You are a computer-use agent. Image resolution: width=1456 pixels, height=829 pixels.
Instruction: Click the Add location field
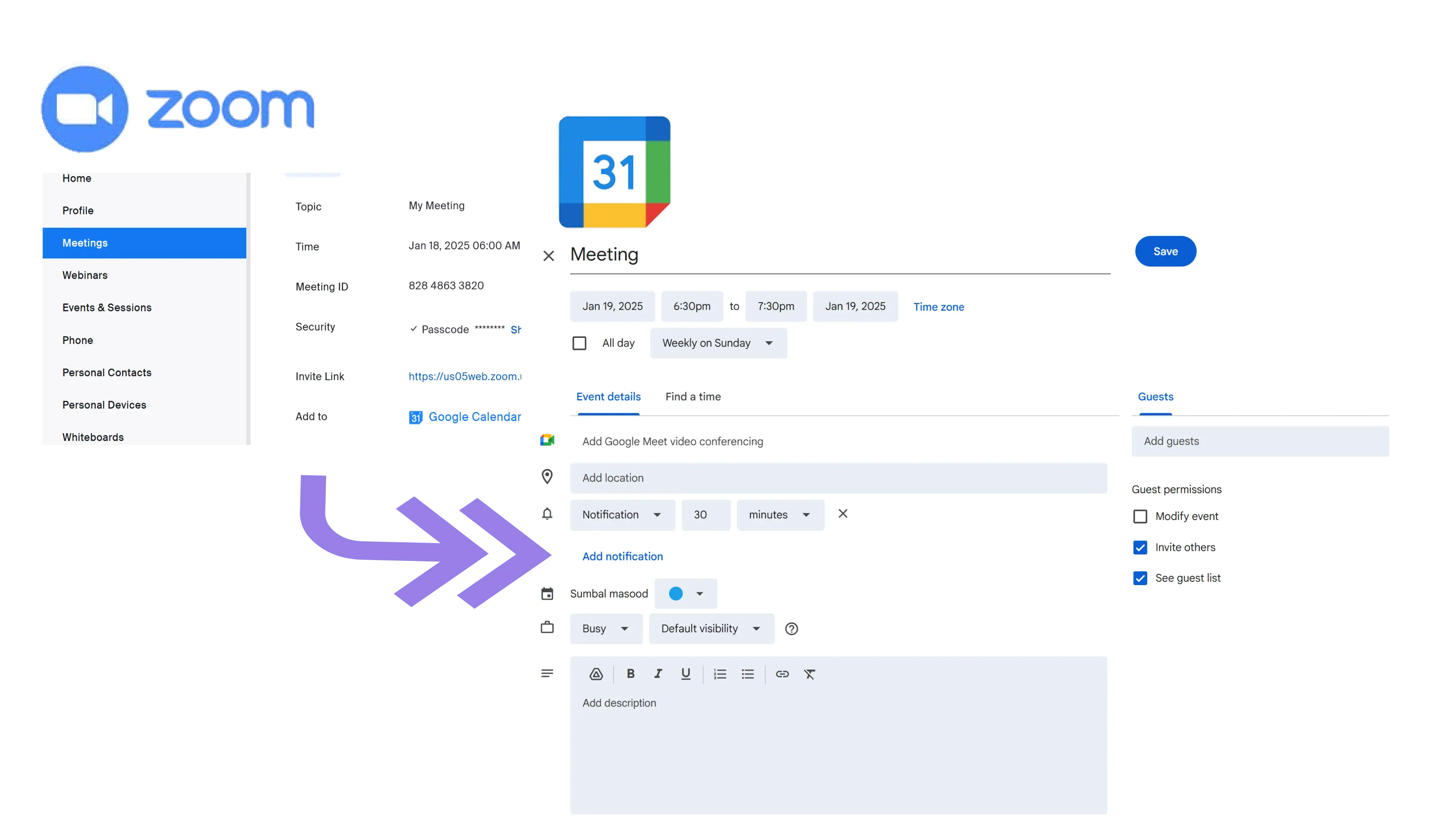[838, 478]
